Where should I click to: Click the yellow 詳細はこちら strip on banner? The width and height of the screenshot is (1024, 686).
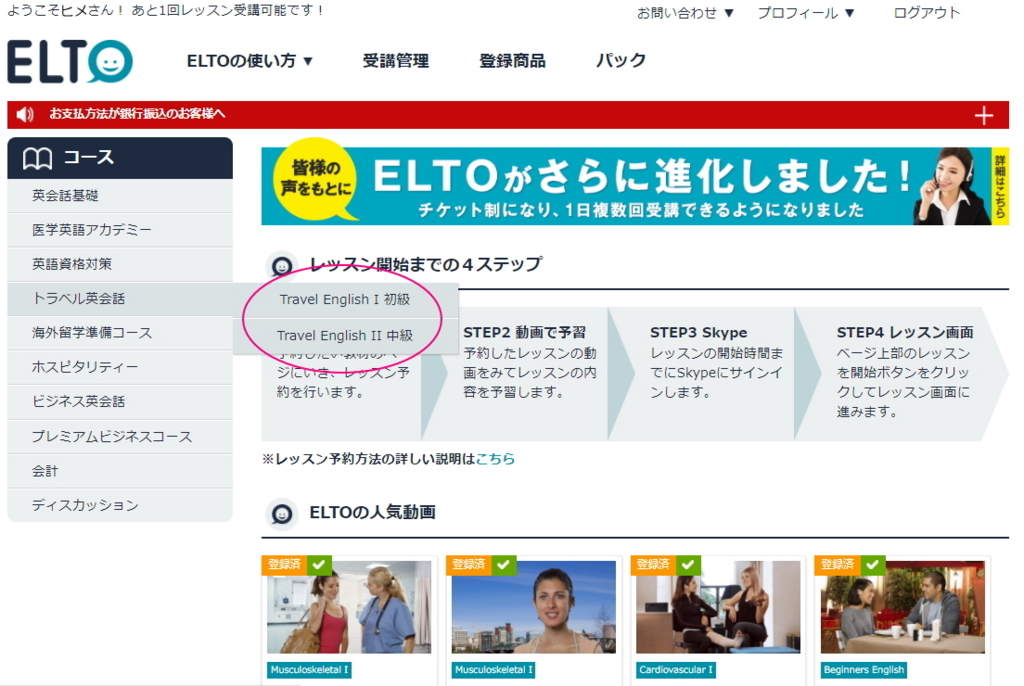click(x=1000, y=186)
